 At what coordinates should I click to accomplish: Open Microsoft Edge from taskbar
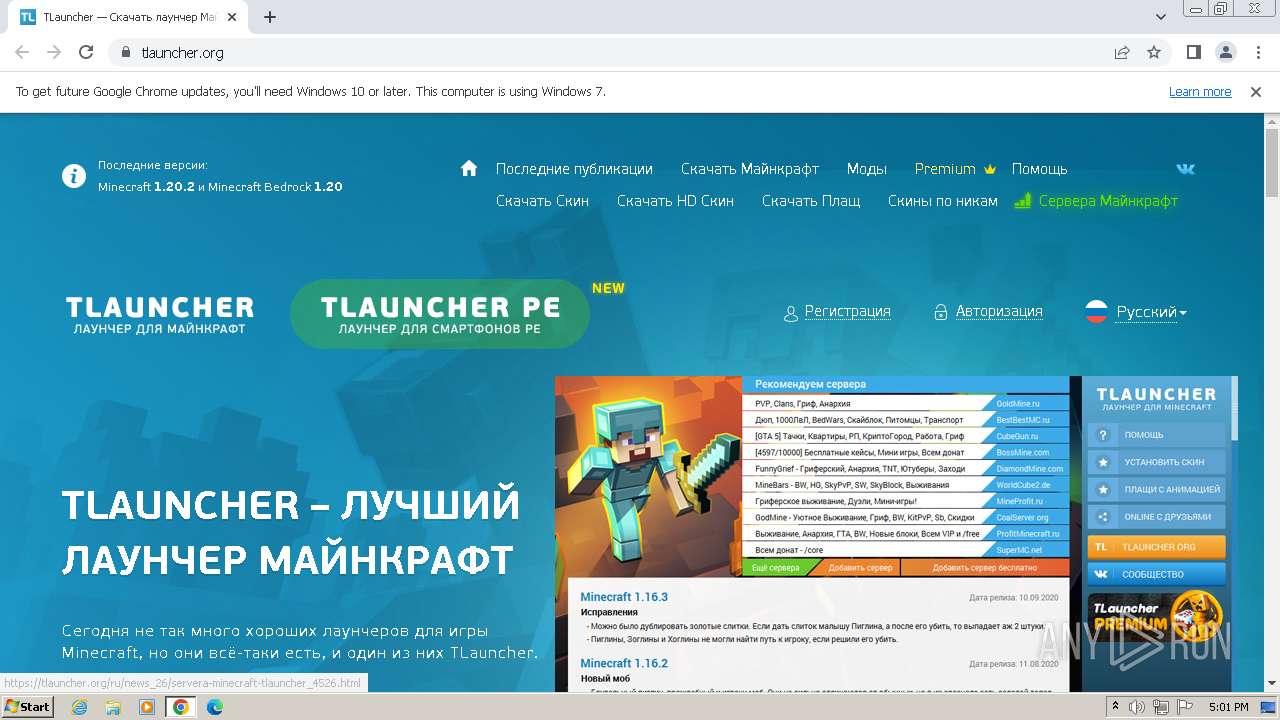click(214, 707)
